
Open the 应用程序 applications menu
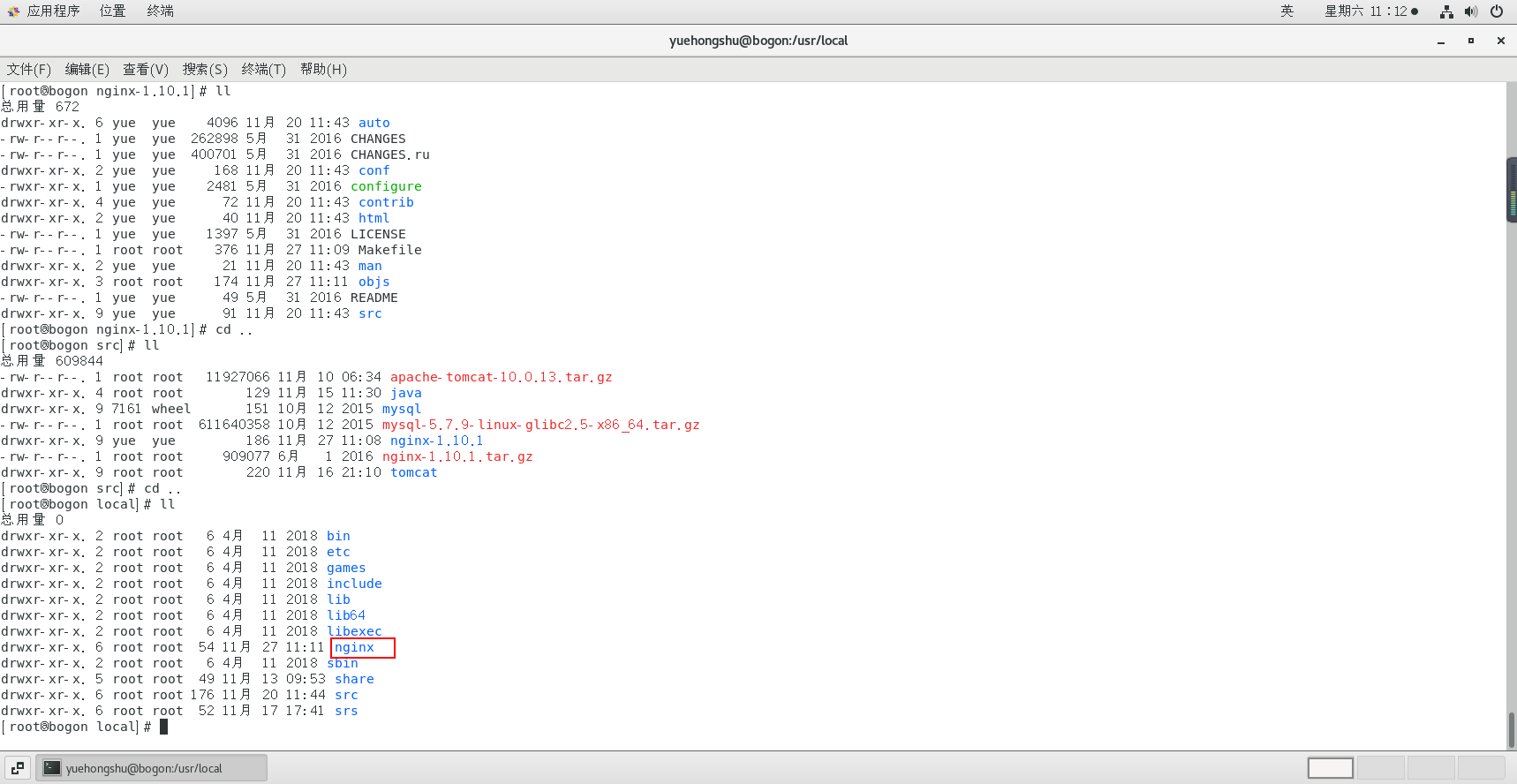point(53,11)
